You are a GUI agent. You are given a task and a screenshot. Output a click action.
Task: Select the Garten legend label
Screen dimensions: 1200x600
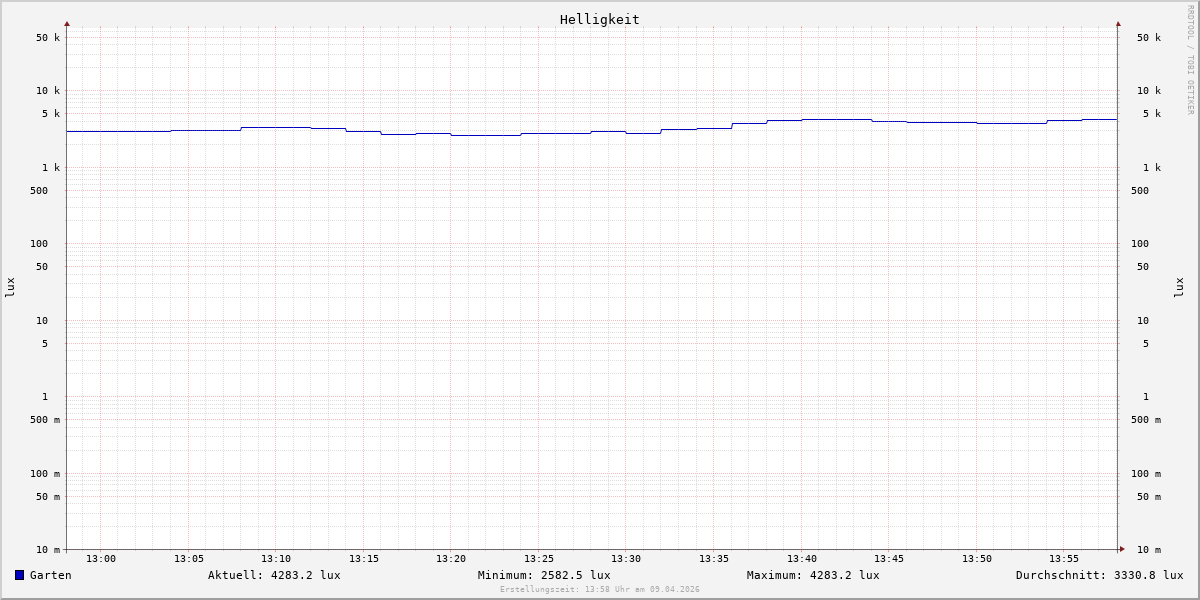click(x=50, y=575)
